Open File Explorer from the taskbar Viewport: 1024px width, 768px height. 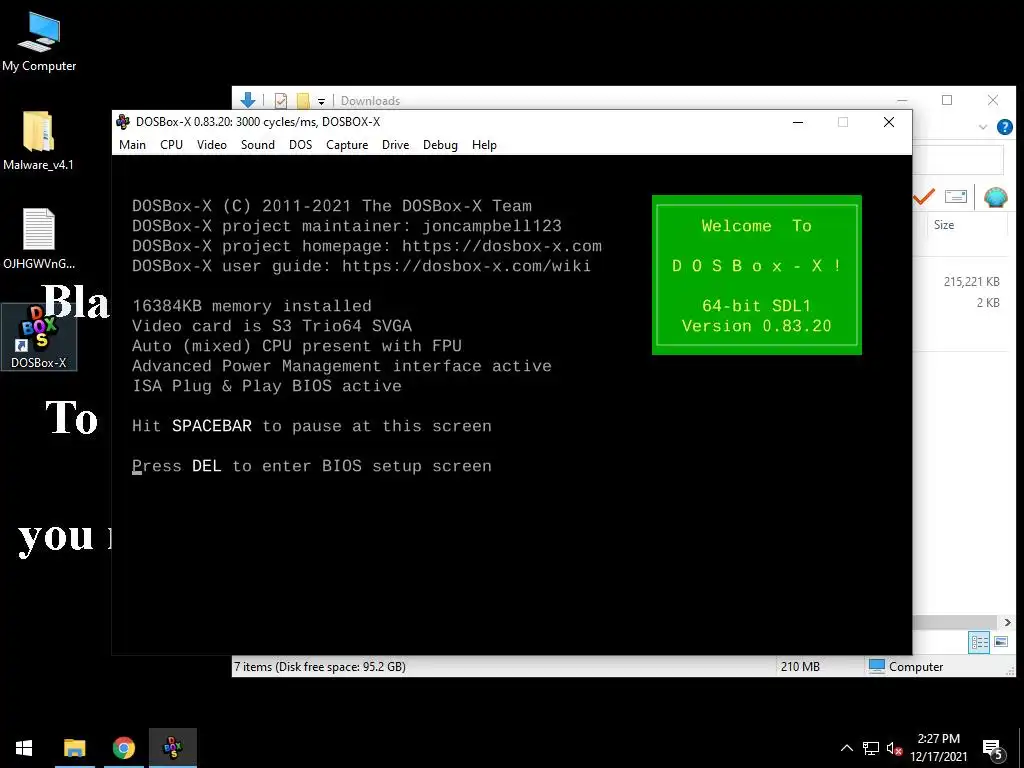click(74, 748)
